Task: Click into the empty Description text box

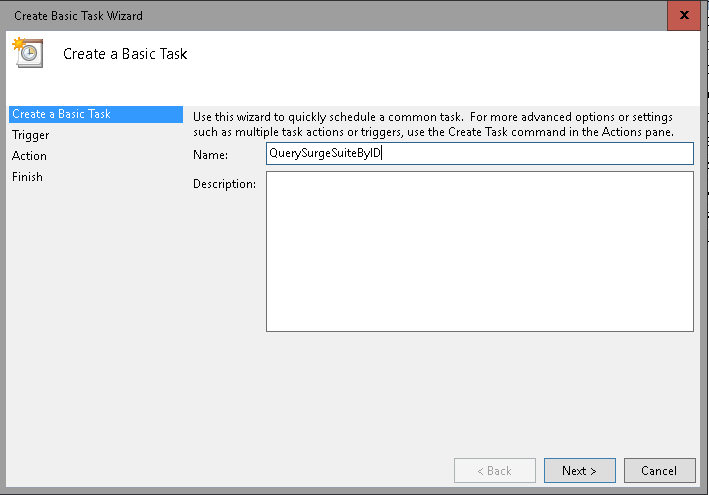Action: [480, 251]
